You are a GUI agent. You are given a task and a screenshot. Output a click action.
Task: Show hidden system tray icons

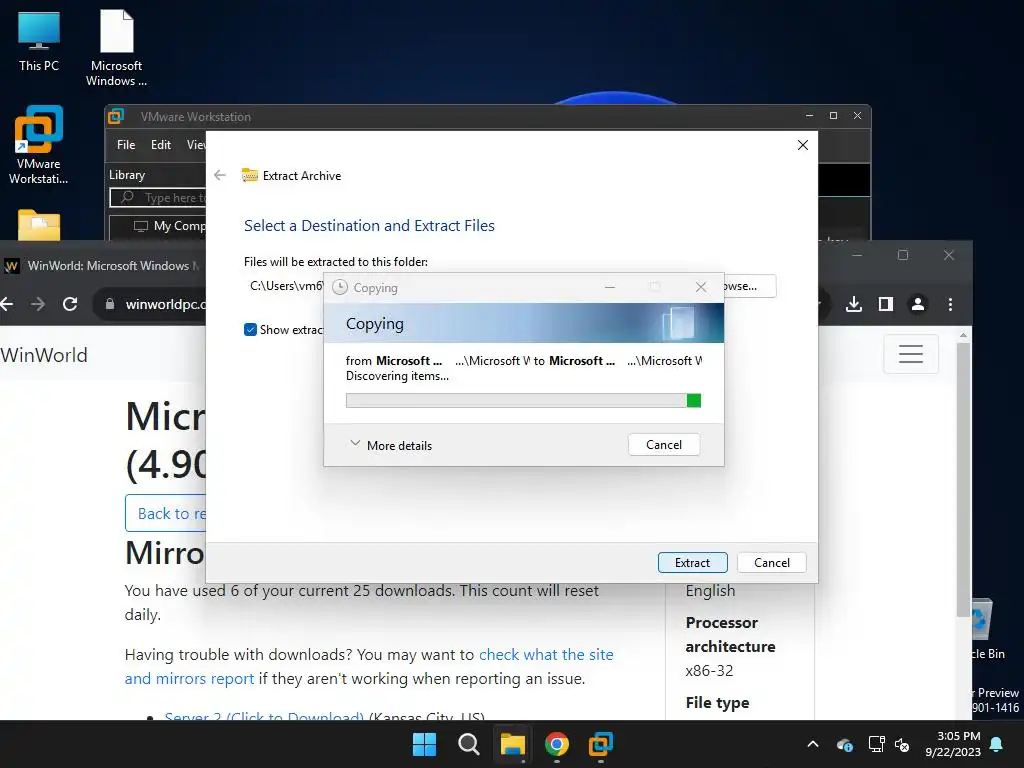tap(812, 744)
